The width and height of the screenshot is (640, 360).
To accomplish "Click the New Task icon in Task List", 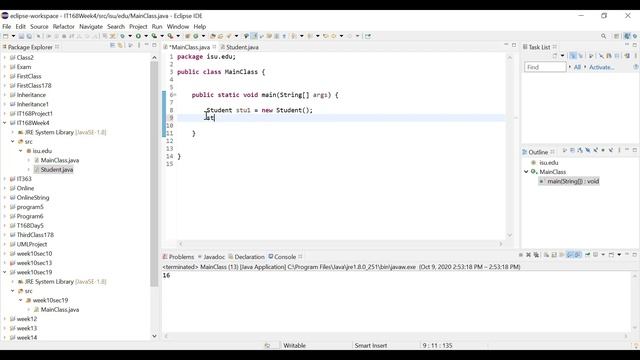I will click(554, 56).
